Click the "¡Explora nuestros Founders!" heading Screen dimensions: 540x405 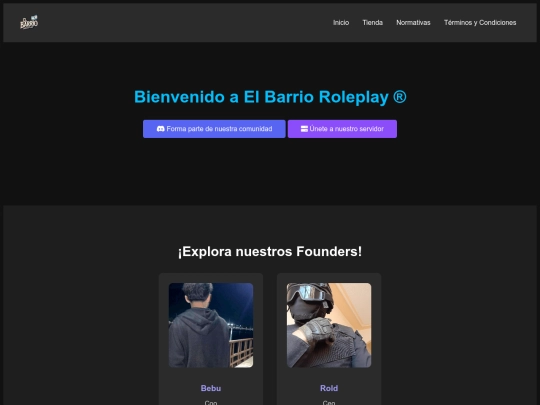click(270, 251)
